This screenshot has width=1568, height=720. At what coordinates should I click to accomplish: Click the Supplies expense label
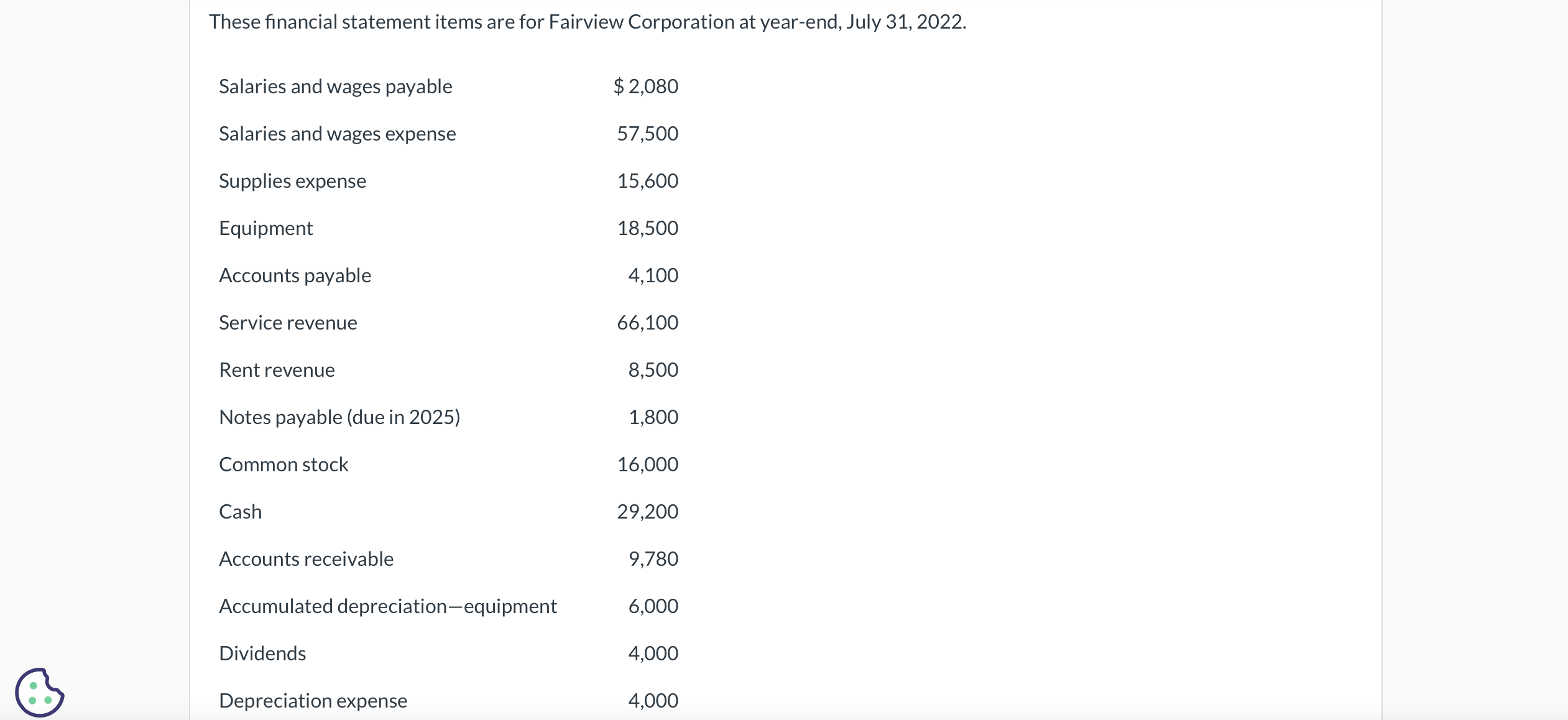pos(292,181)
